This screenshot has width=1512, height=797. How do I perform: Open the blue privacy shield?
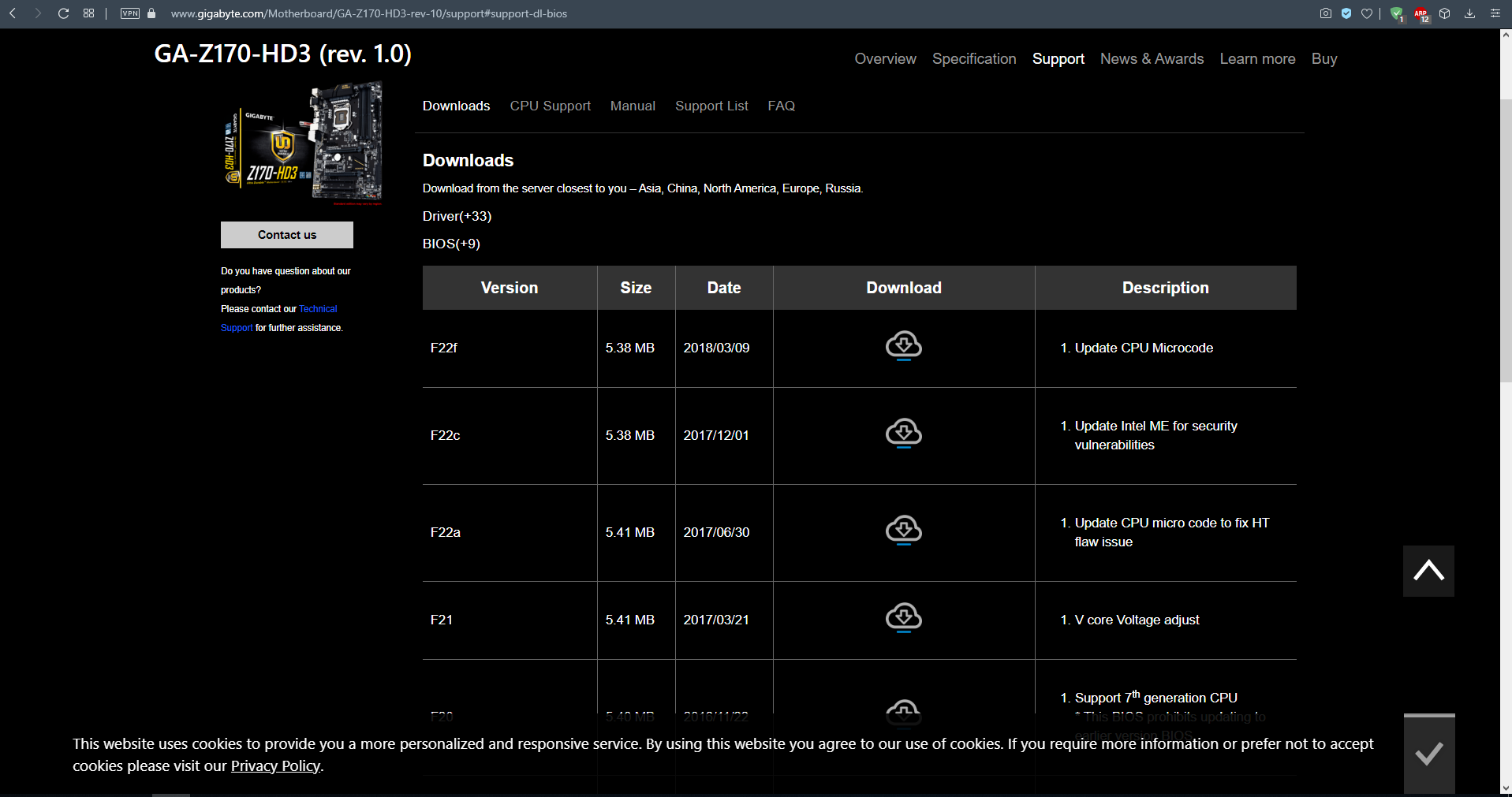(x=1346, y=13)
